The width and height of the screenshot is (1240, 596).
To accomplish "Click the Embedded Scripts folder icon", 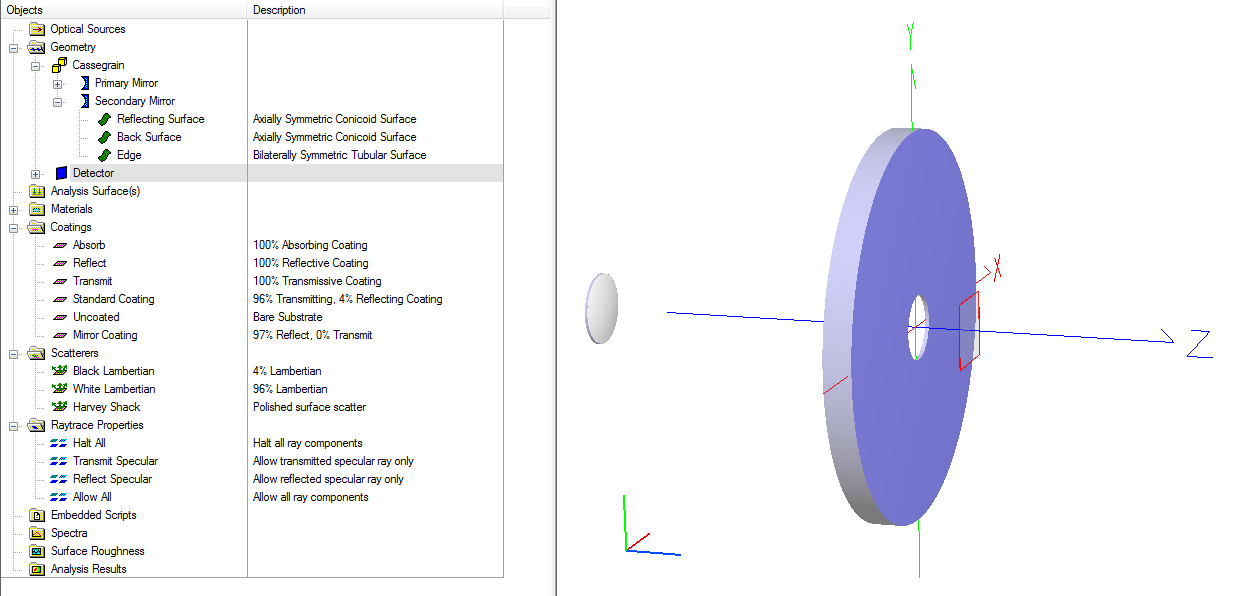I will 37,515.
